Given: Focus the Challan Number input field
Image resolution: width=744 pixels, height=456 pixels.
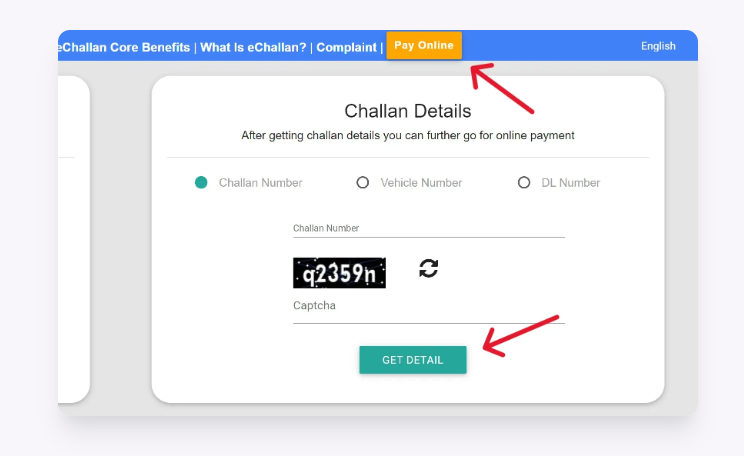Looking at the screenshot, I should pos(428,229).
